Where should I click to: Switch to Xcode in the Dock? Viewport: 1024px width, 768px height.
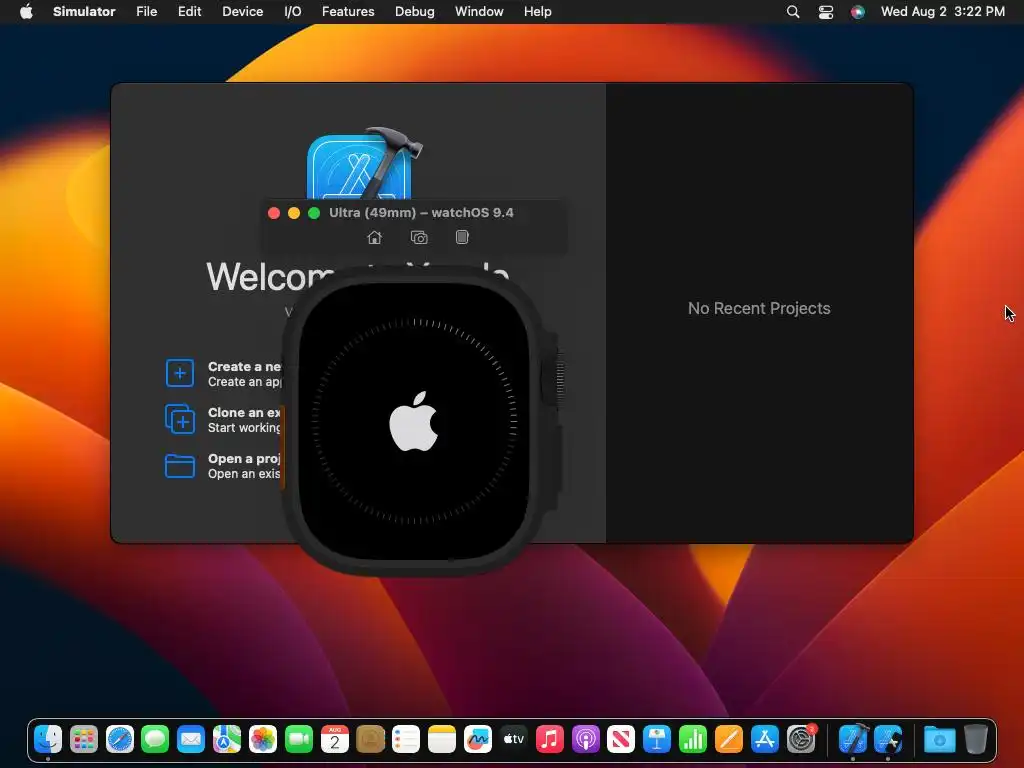(853, 739)
